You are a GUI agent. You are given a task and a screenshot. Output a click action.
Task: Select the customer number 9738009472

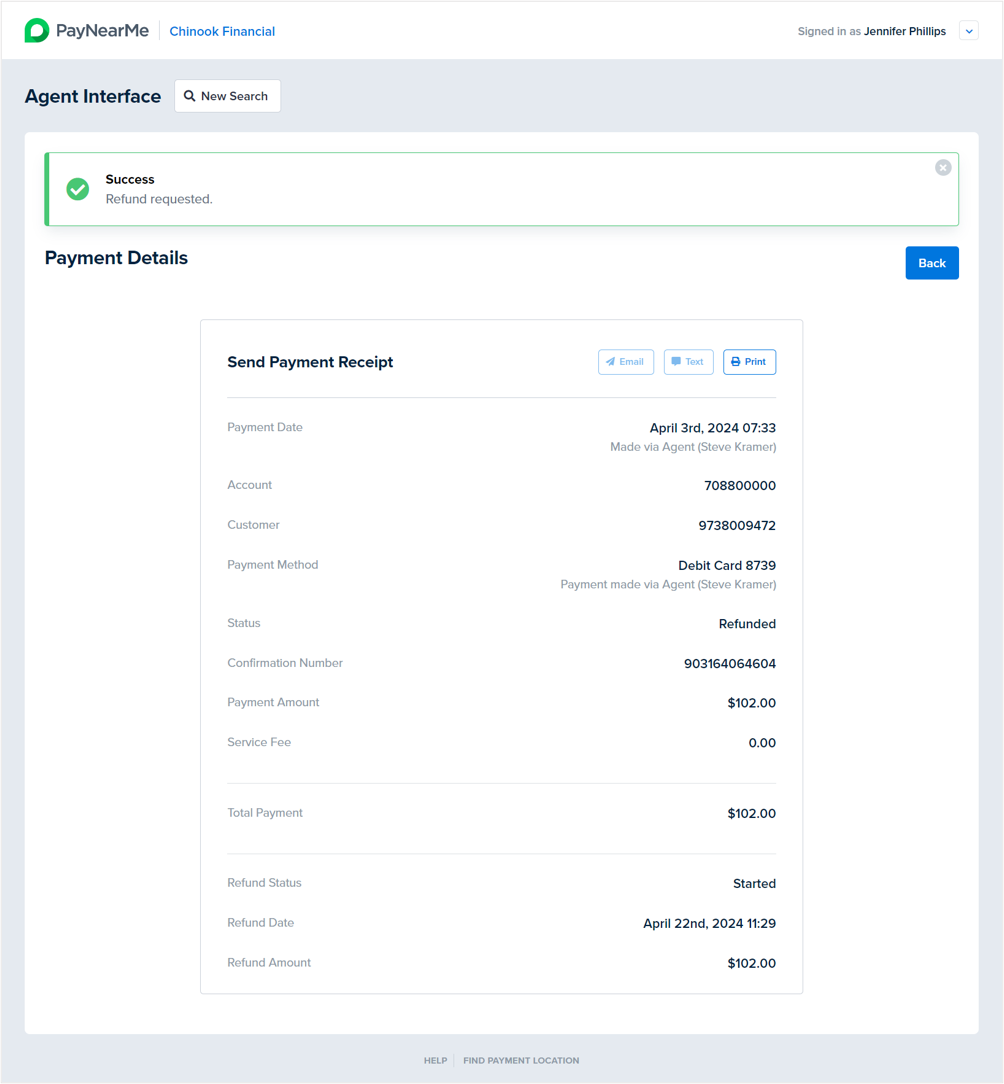point(737,525)
